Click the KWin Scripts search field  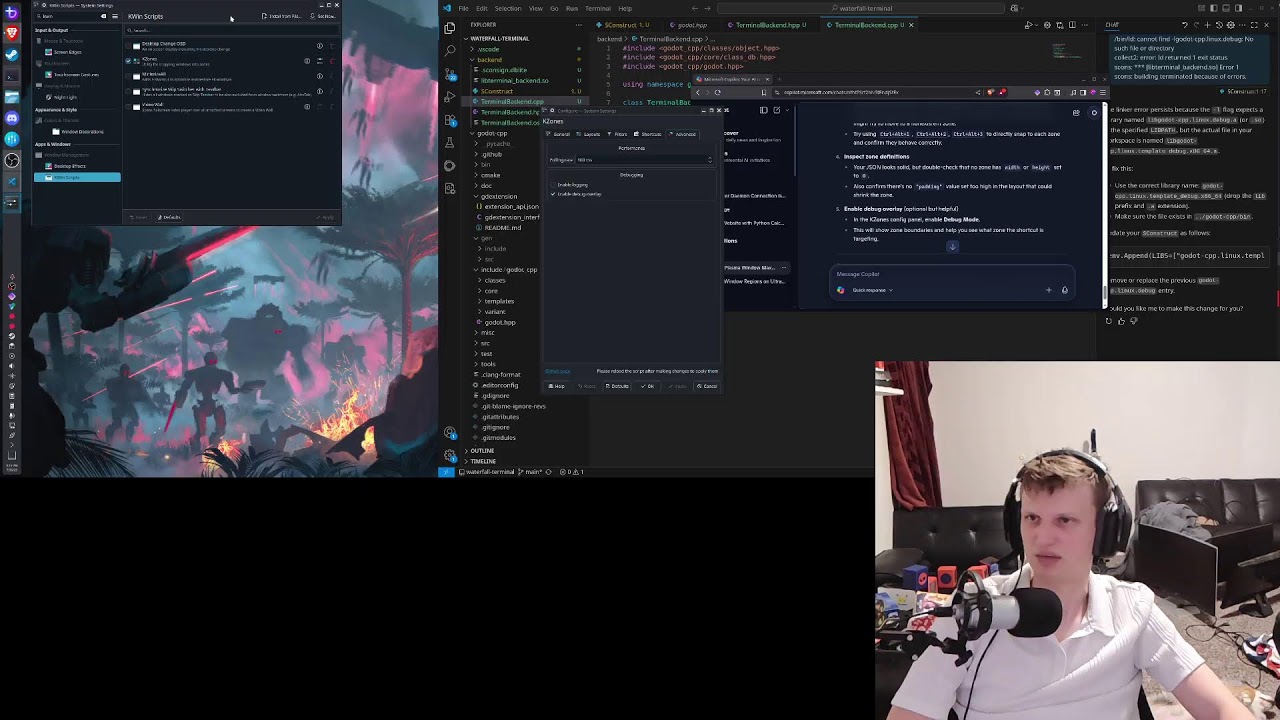click(232, 30)
